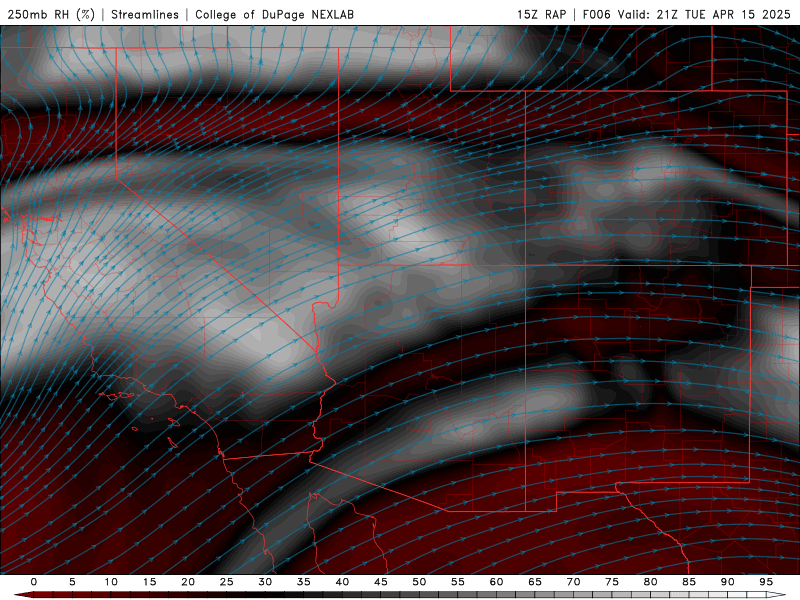Pick the color bar swatch between 40 and 45
This screenshot has width=800, height=600.
(x=361, y=595)
